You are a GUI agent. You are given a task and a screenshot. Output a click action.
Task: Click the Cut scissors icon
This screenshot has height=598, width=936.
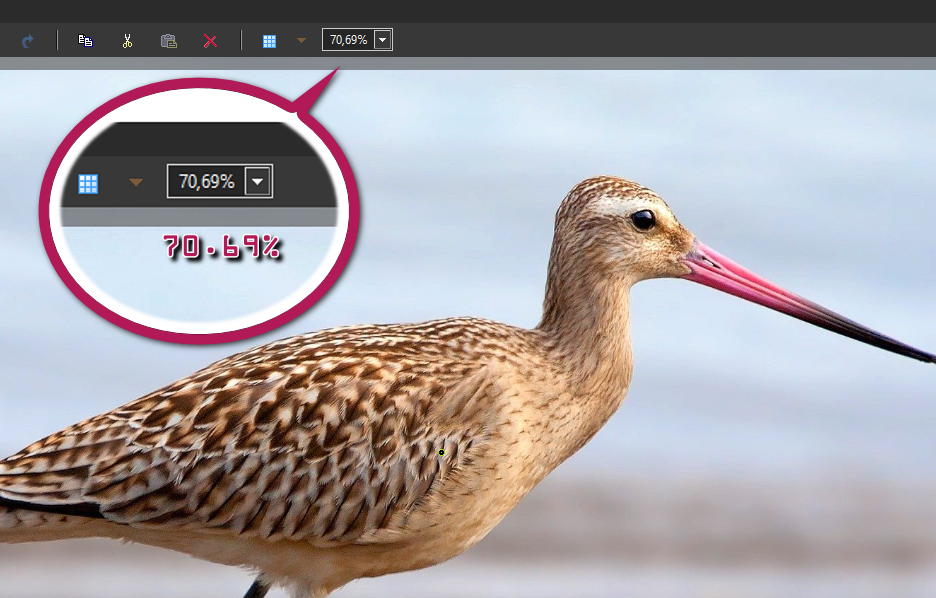[127, 41]
